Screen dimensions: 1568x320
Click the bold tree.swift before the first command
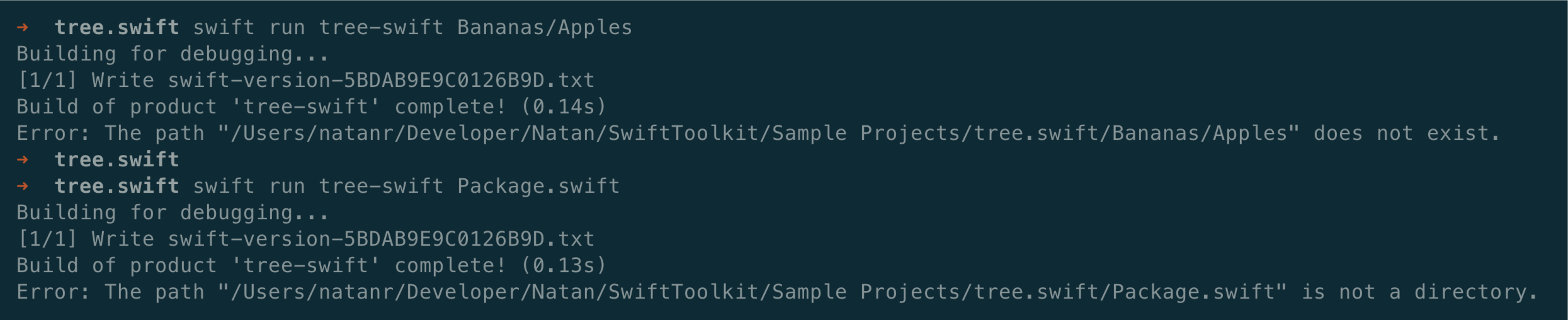pos(116,28)
